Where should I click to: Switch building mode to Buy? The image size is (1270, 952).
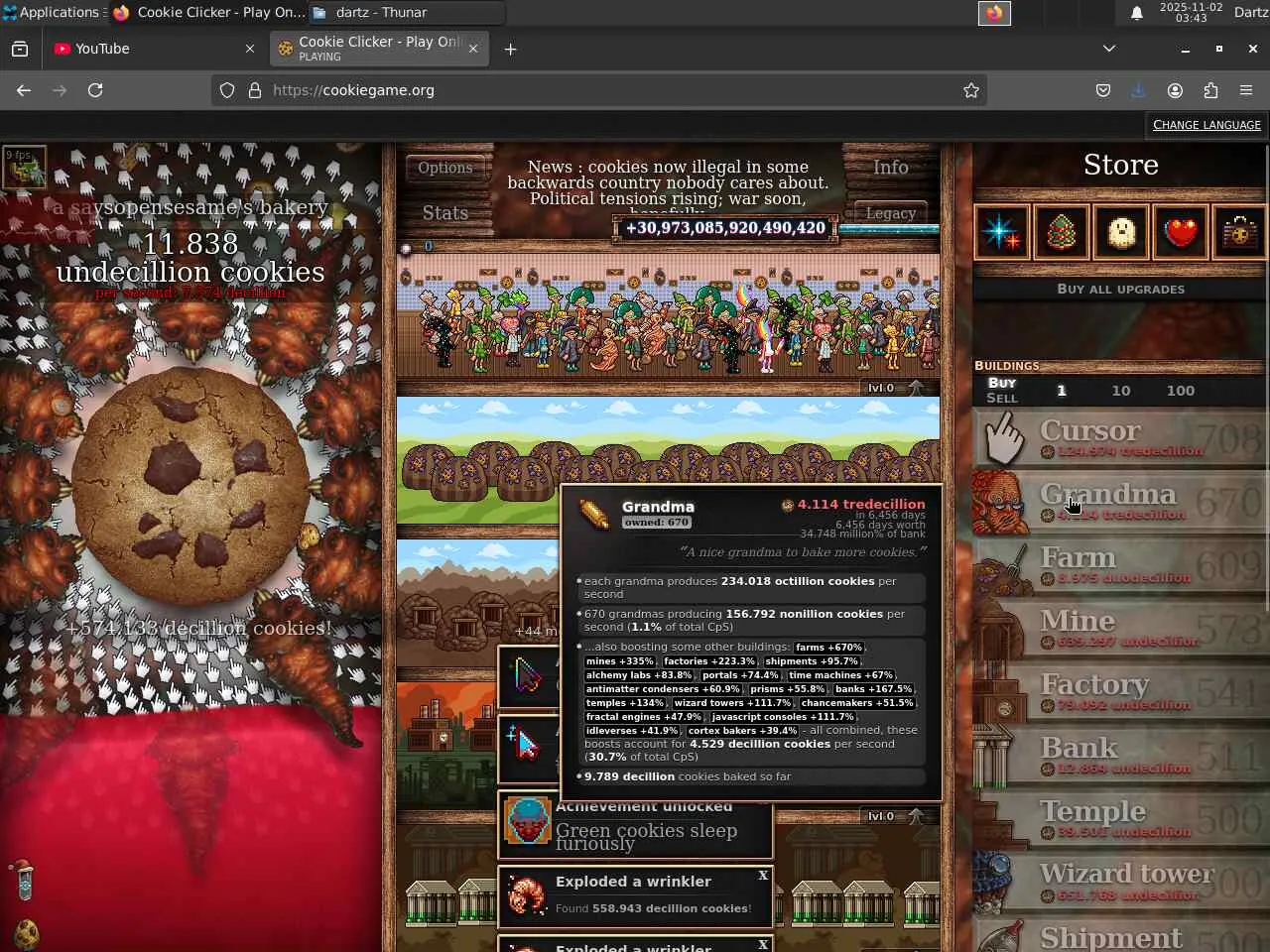pyautogui.click(x=1002, y=383)
